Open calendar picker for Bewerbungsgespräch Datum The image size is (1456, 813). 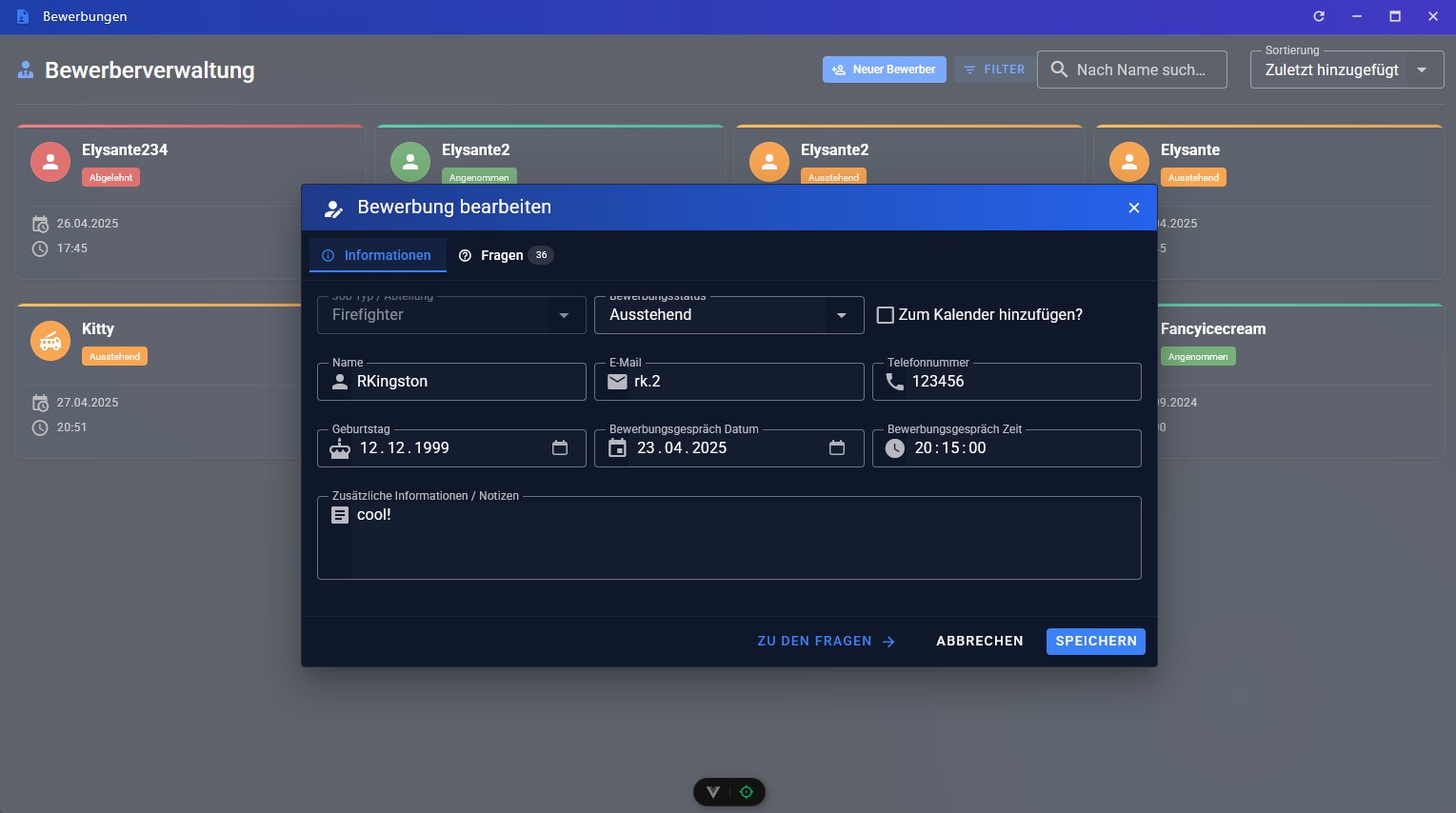coord(837,448)
